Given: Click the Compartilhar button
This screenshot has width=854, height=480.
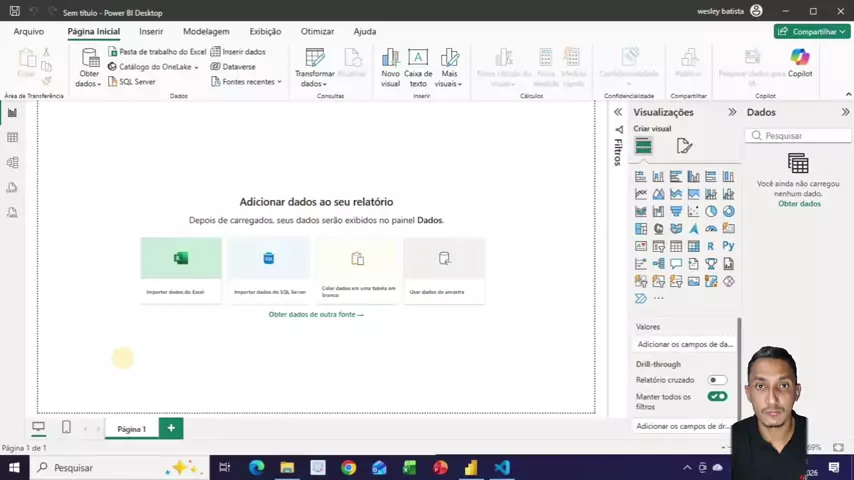Looking at the screenshot, I should click(811, 32).
